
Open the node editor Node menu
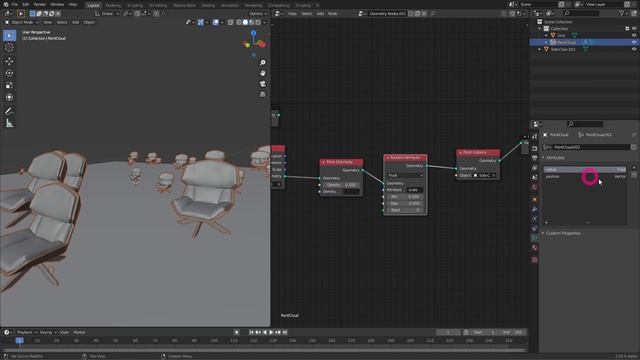point(333,13)
